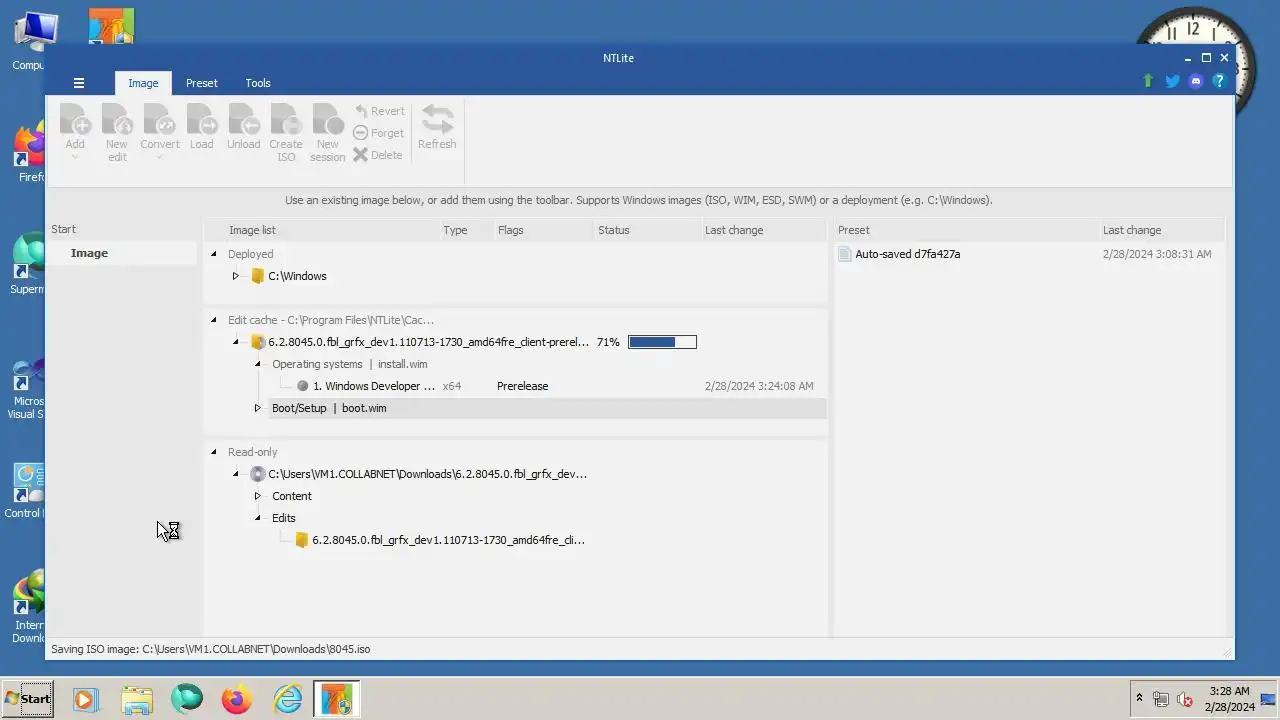Click the Delete button in toolbar
The width and height of the screenshot is (1280, 720).
click(x=378, y=155)
